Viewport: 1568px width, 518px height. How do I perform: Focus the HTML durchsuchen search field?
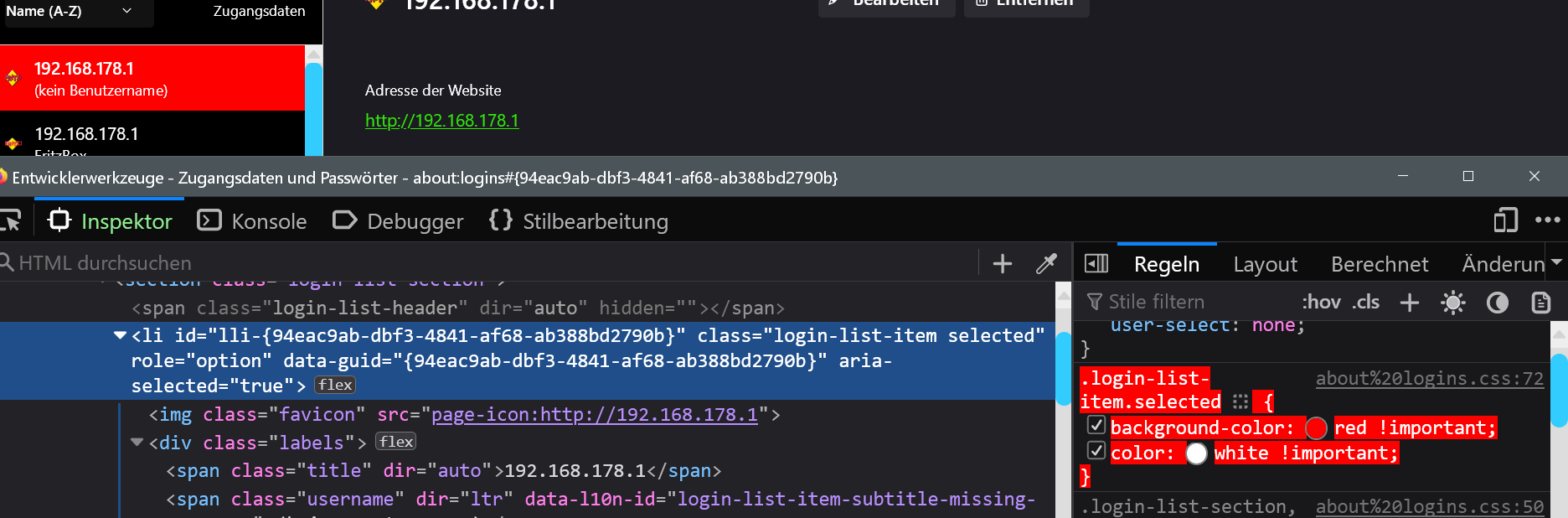[x=486, y=263]
